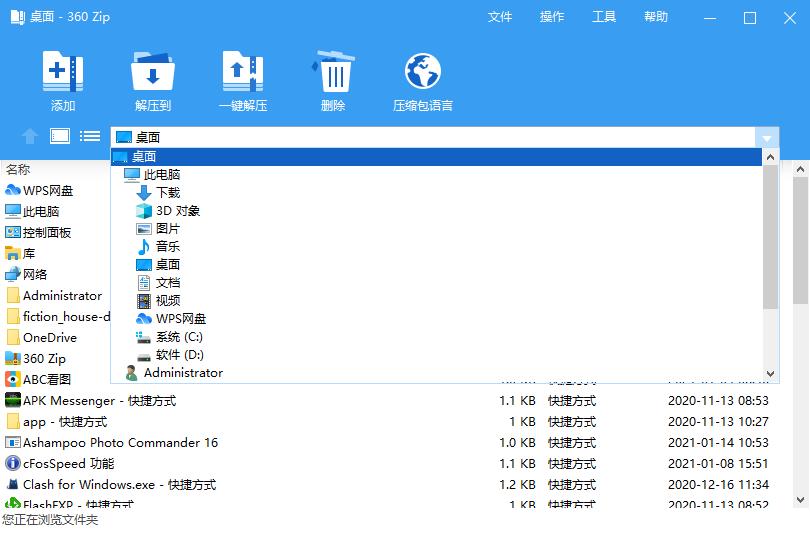Click the file list scroll-up arrow

click(x=800, y=169)
